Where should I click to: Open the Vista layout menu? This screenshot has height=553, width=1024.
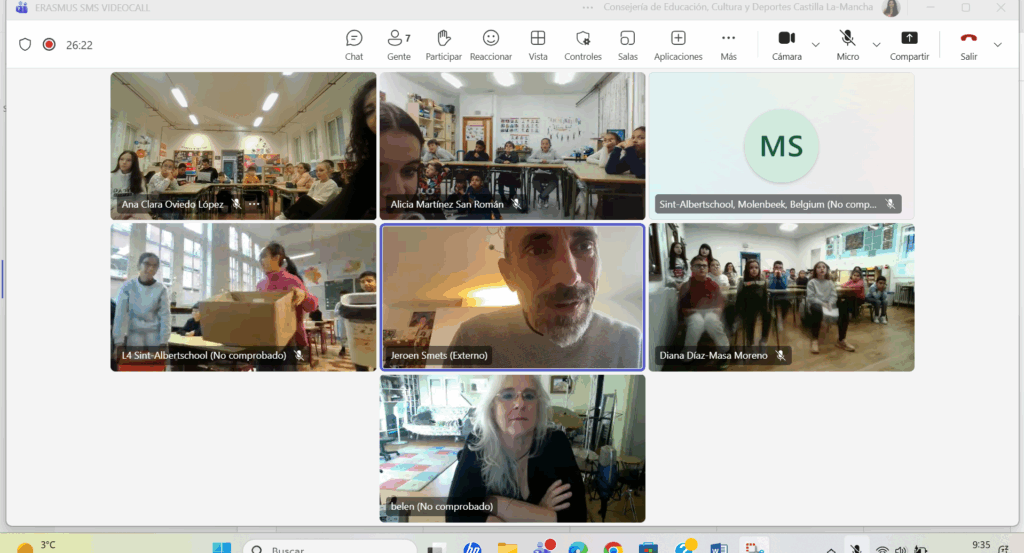[x=538, y=44]
